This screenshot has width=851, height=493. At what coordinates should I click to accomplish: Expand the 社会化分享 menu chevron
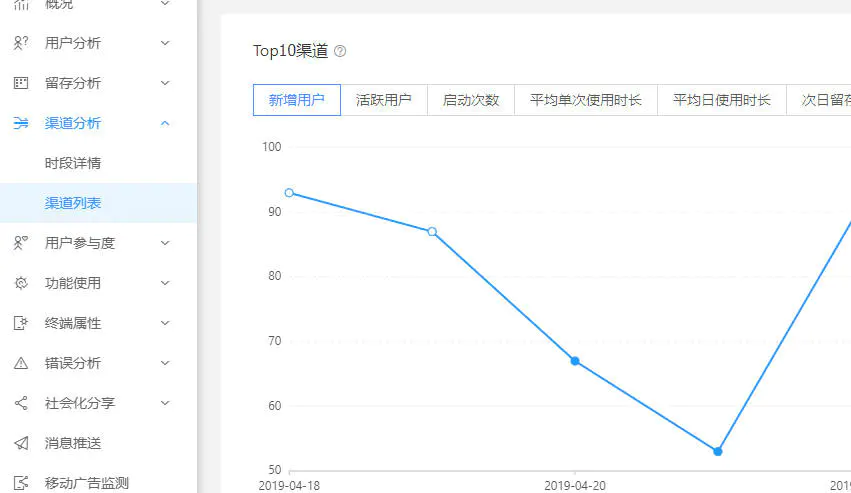click(x=165, y=403)
